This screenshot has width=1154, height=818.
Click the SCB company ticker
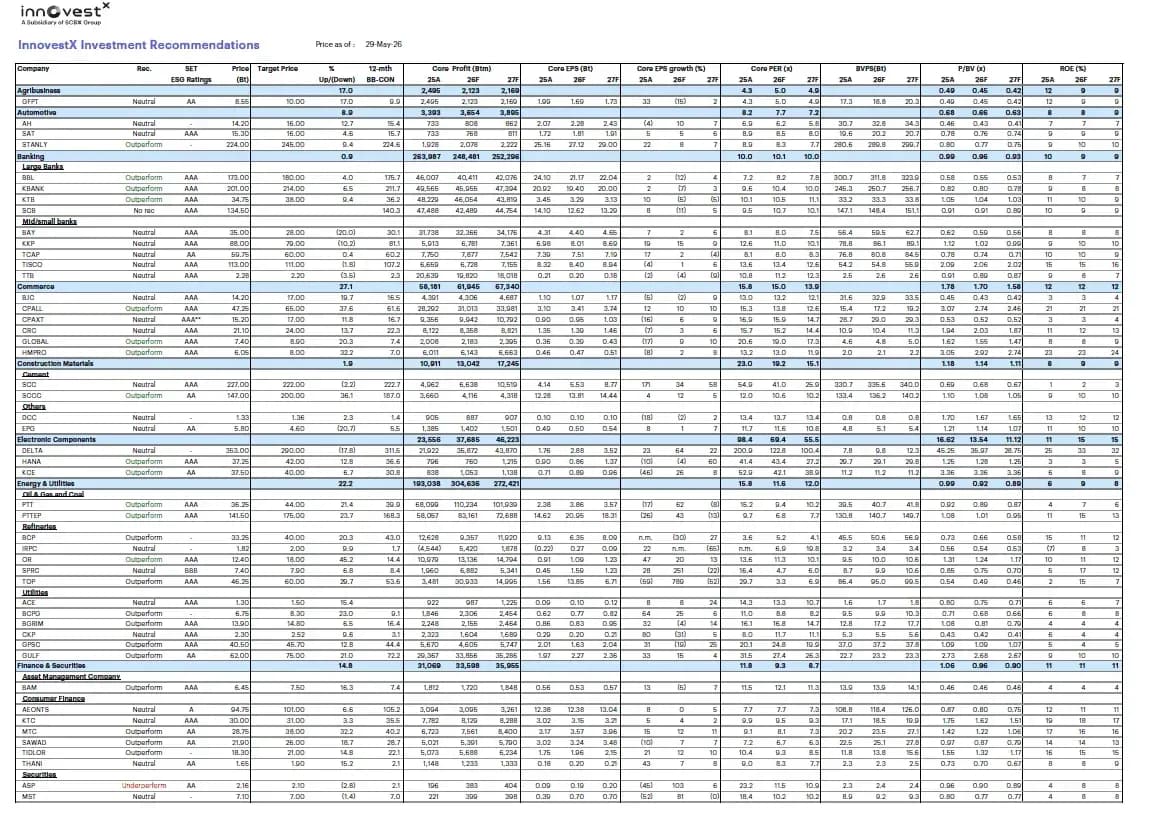pyautogui.click(x=29, y=211)
